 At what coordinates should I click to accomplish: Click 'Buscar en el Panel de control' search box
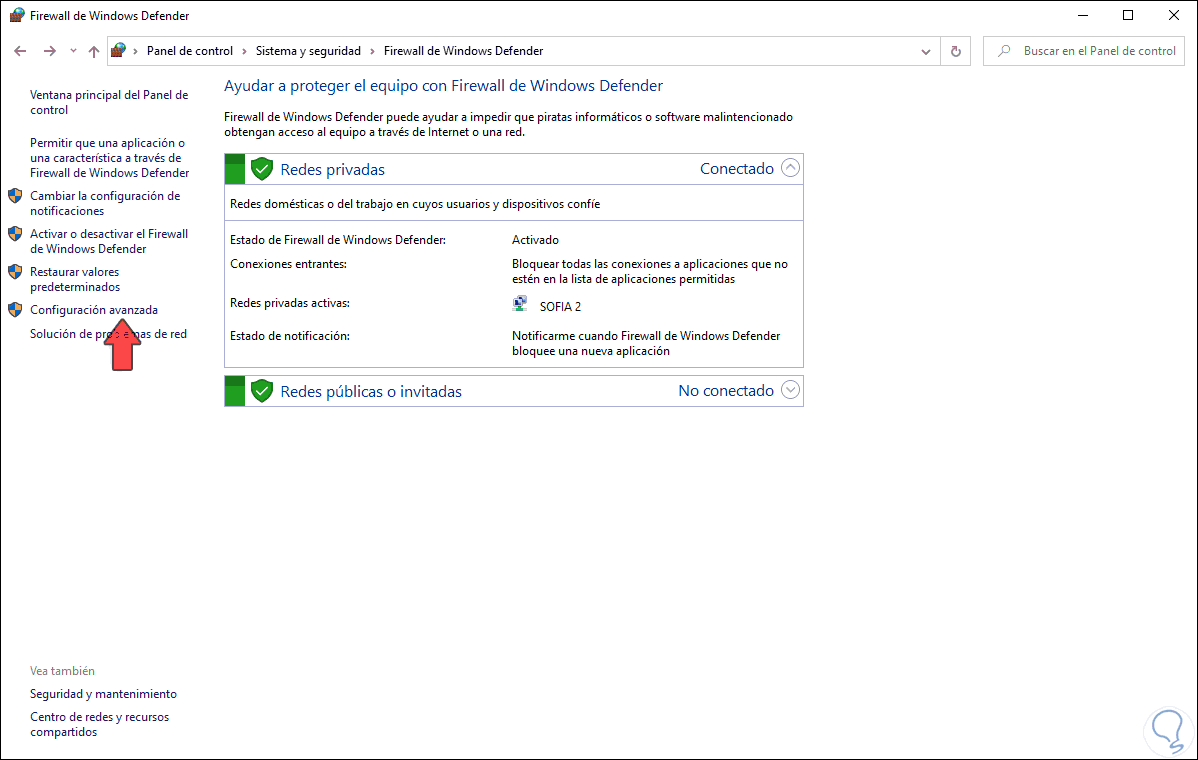point(1083,51)
